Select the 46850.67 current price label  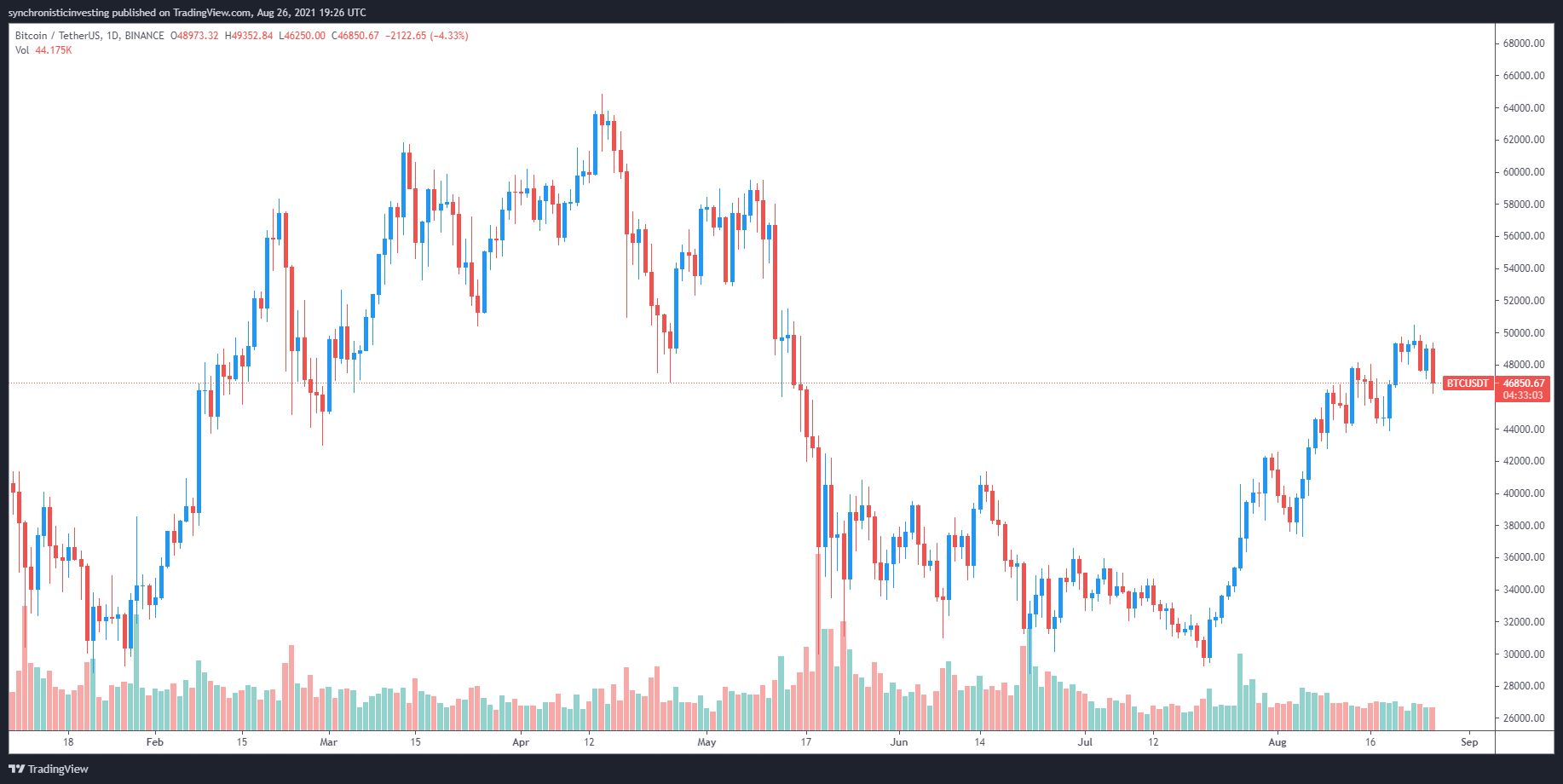(1523, 383)
